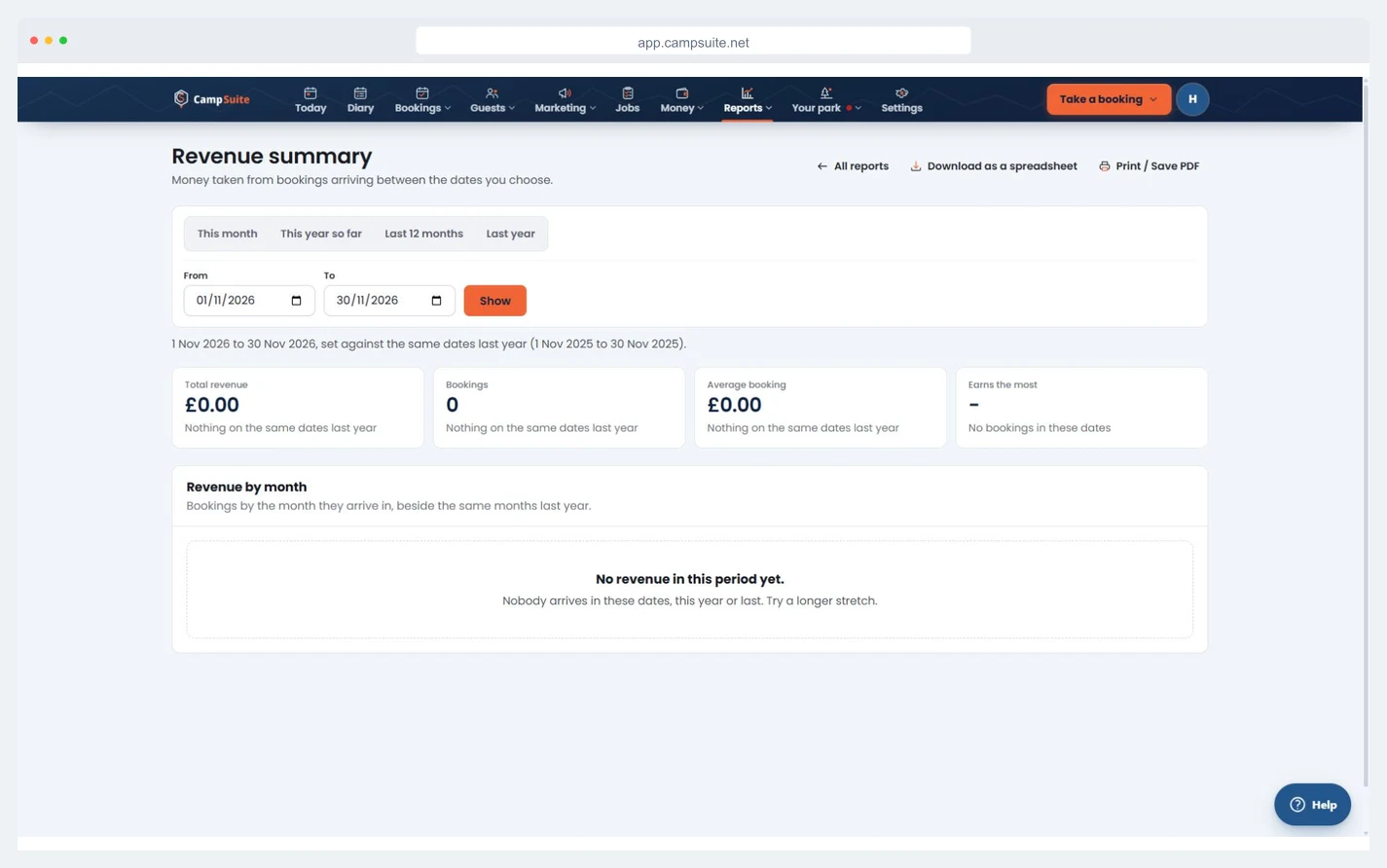Click 'No bookings in these dates' text
This screenshot has width=1387, height=868.
[1040, 428]
